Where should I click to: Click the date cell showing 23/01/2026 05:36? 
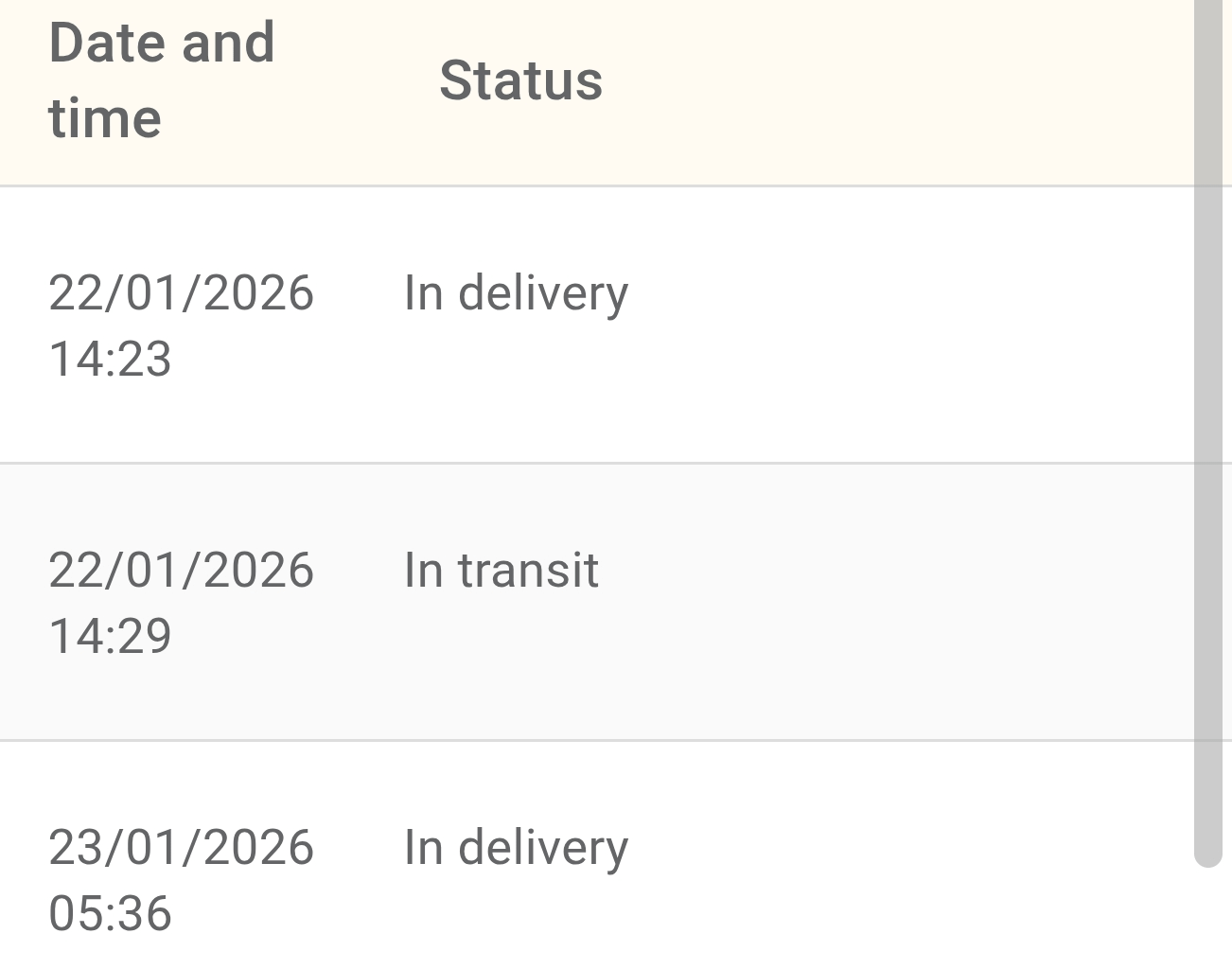[x=182, y=879]
